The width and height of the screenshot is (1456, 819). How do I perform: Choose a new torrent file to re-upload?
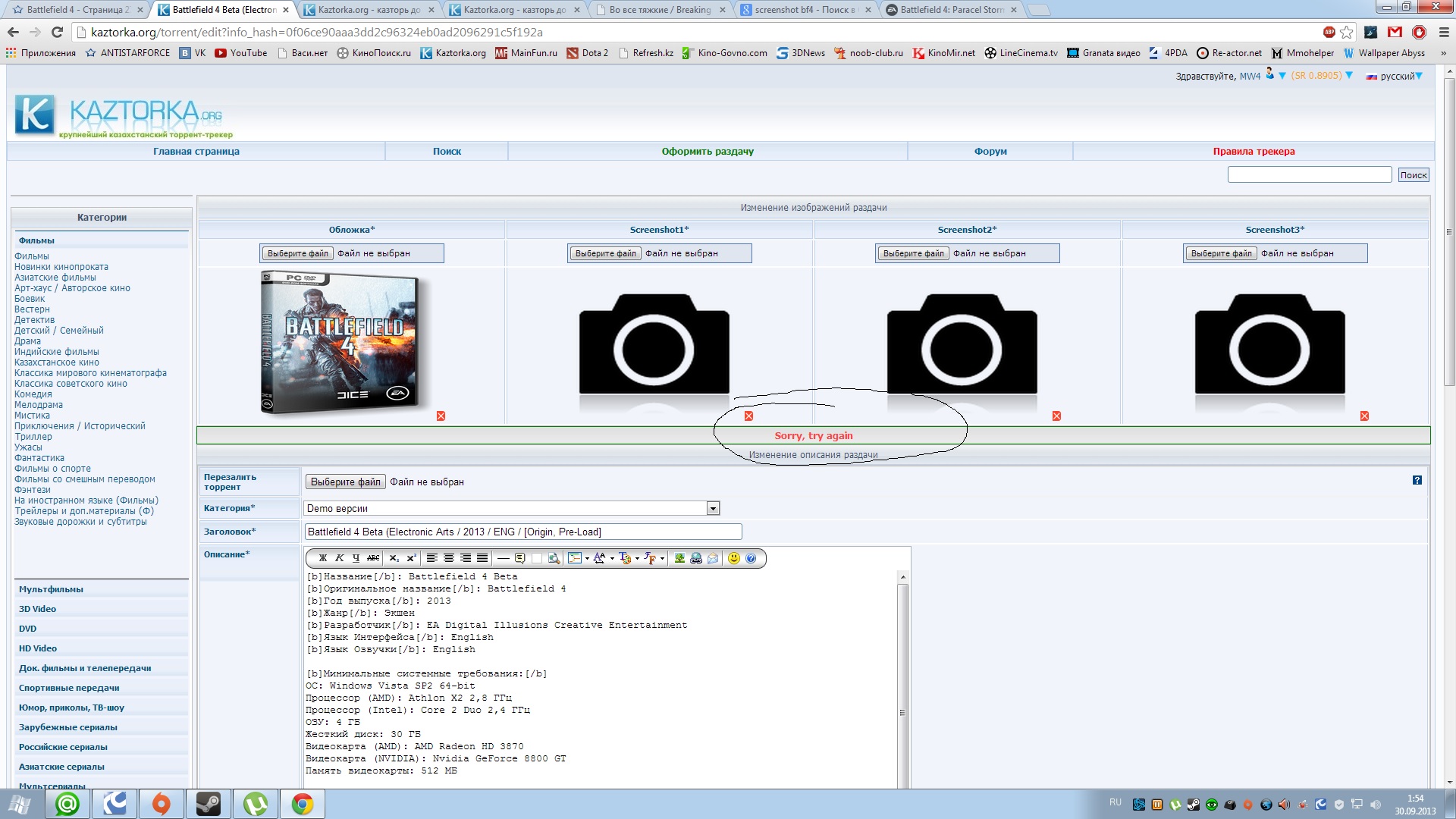click(346, 482)
